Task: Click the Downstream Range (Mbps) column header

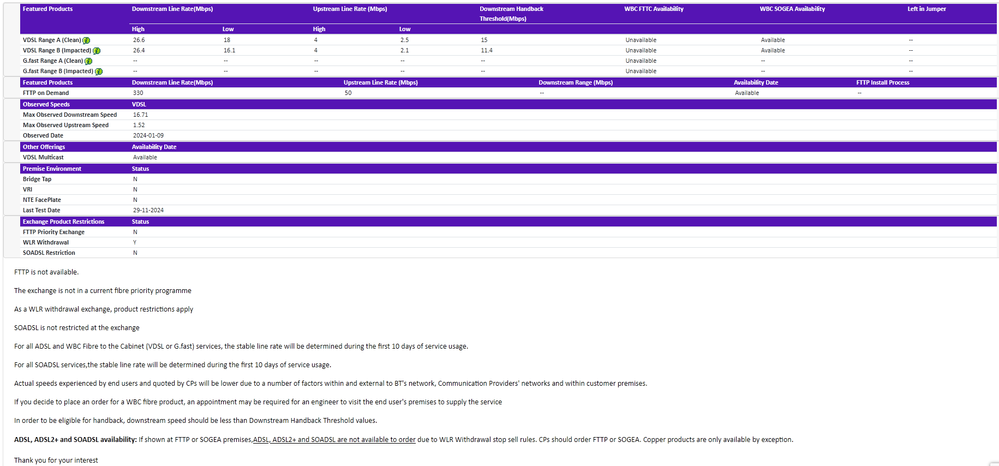Action: [x=575, y=82]
